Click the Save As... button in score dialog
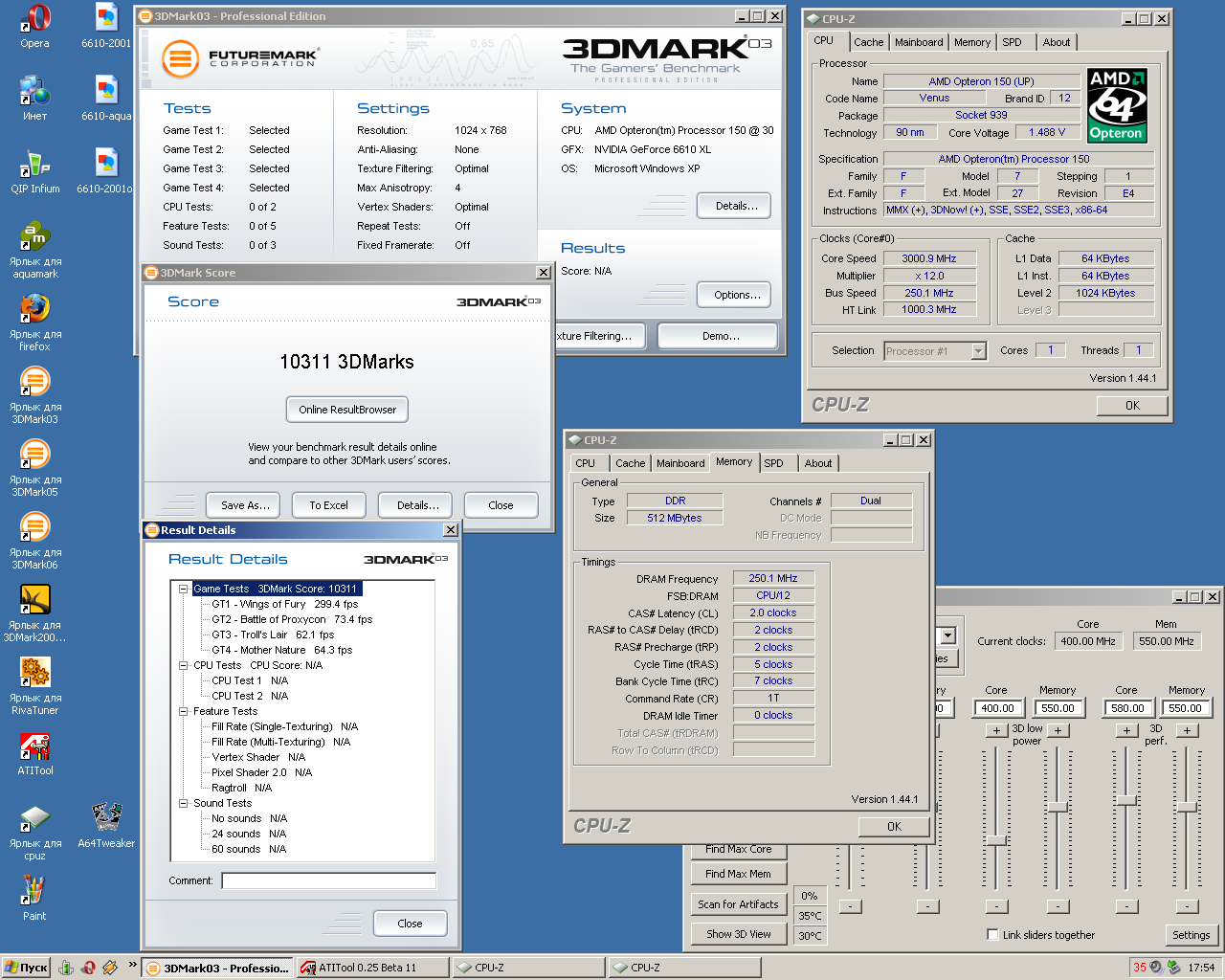This screenshot has width=1225, height=980. [245, 505]
